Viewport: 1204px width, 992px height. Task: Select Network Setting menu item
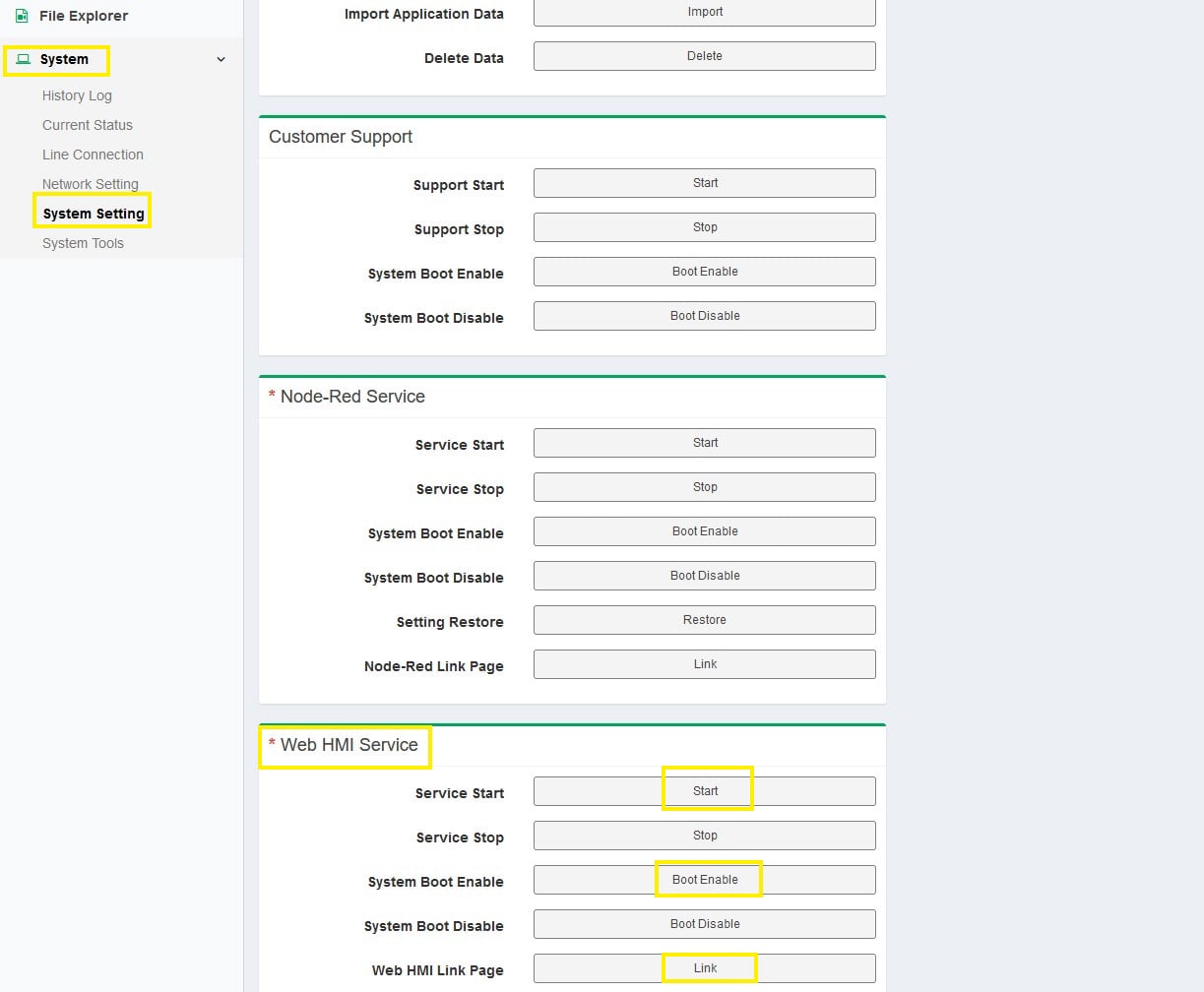click(x=90, y=184)
